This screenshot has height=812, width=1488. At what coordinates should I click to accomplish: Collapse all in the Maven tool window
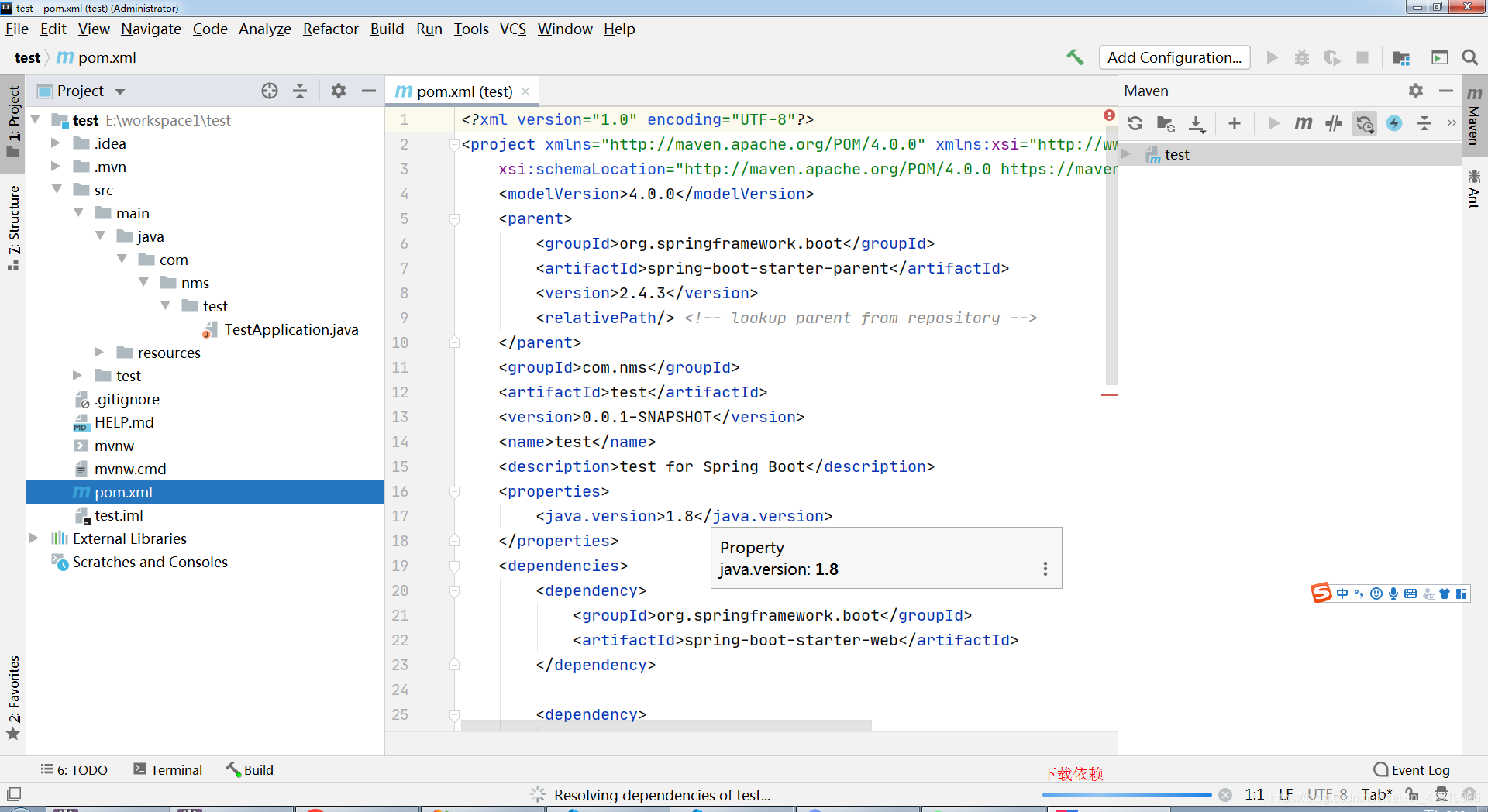point(1424,123)
